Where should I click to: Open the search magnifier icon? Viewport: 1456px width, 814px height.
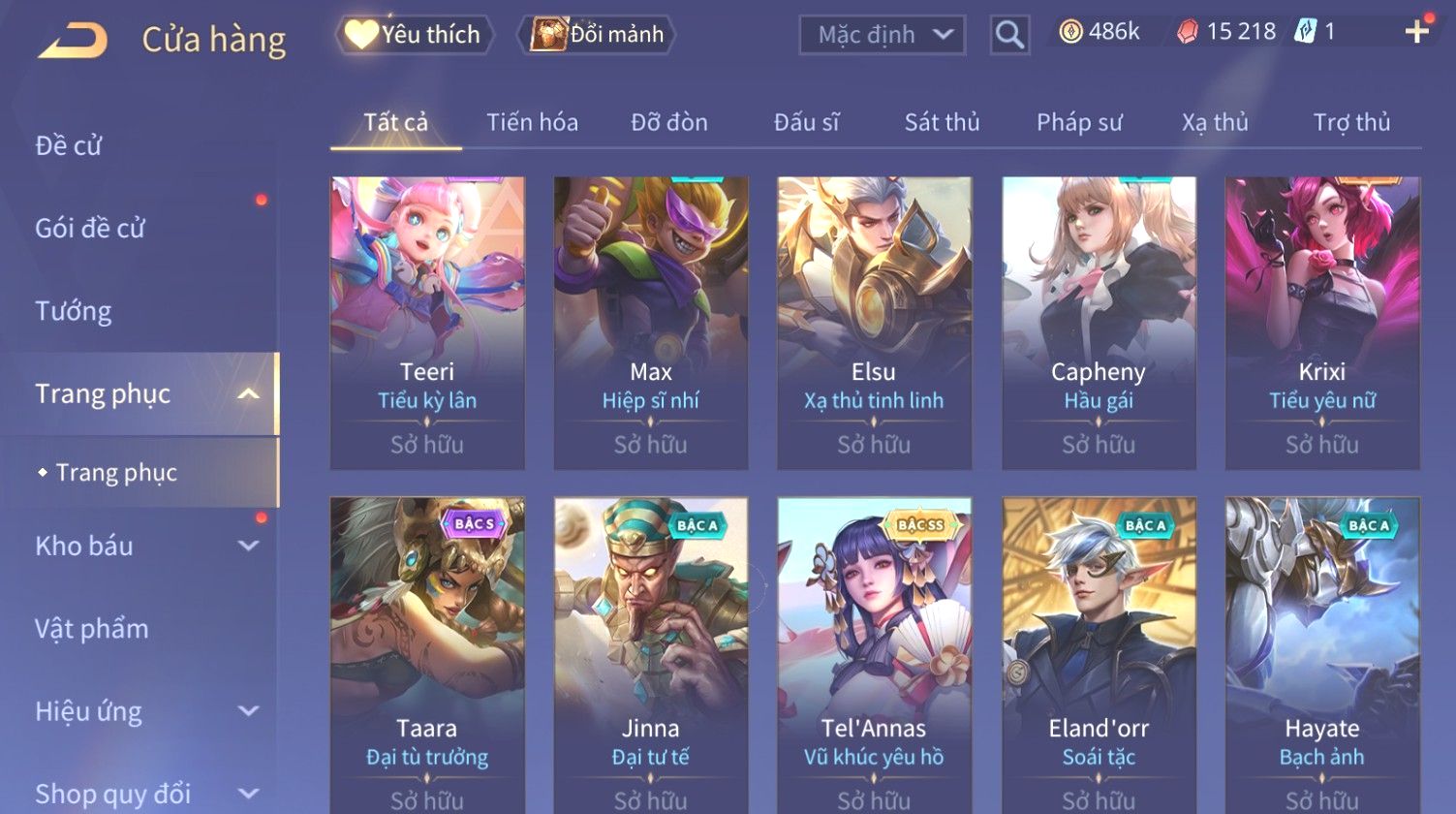click(x=1009, y=35)
